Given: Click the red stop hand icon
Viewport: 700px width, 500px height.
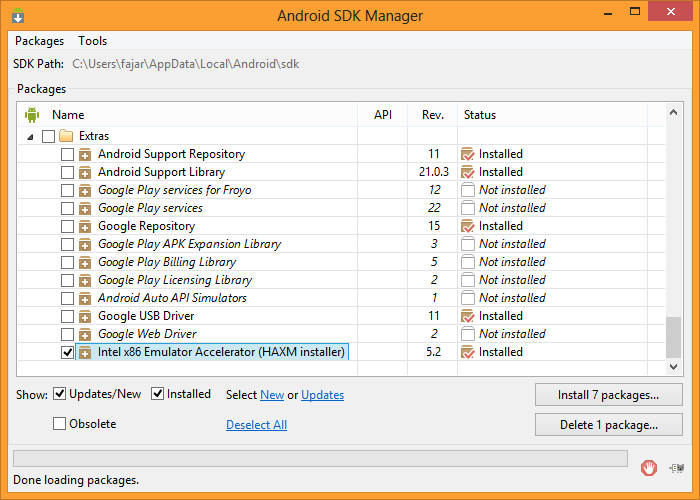Looking at the screenshot, I should click(x=649, y=465).
